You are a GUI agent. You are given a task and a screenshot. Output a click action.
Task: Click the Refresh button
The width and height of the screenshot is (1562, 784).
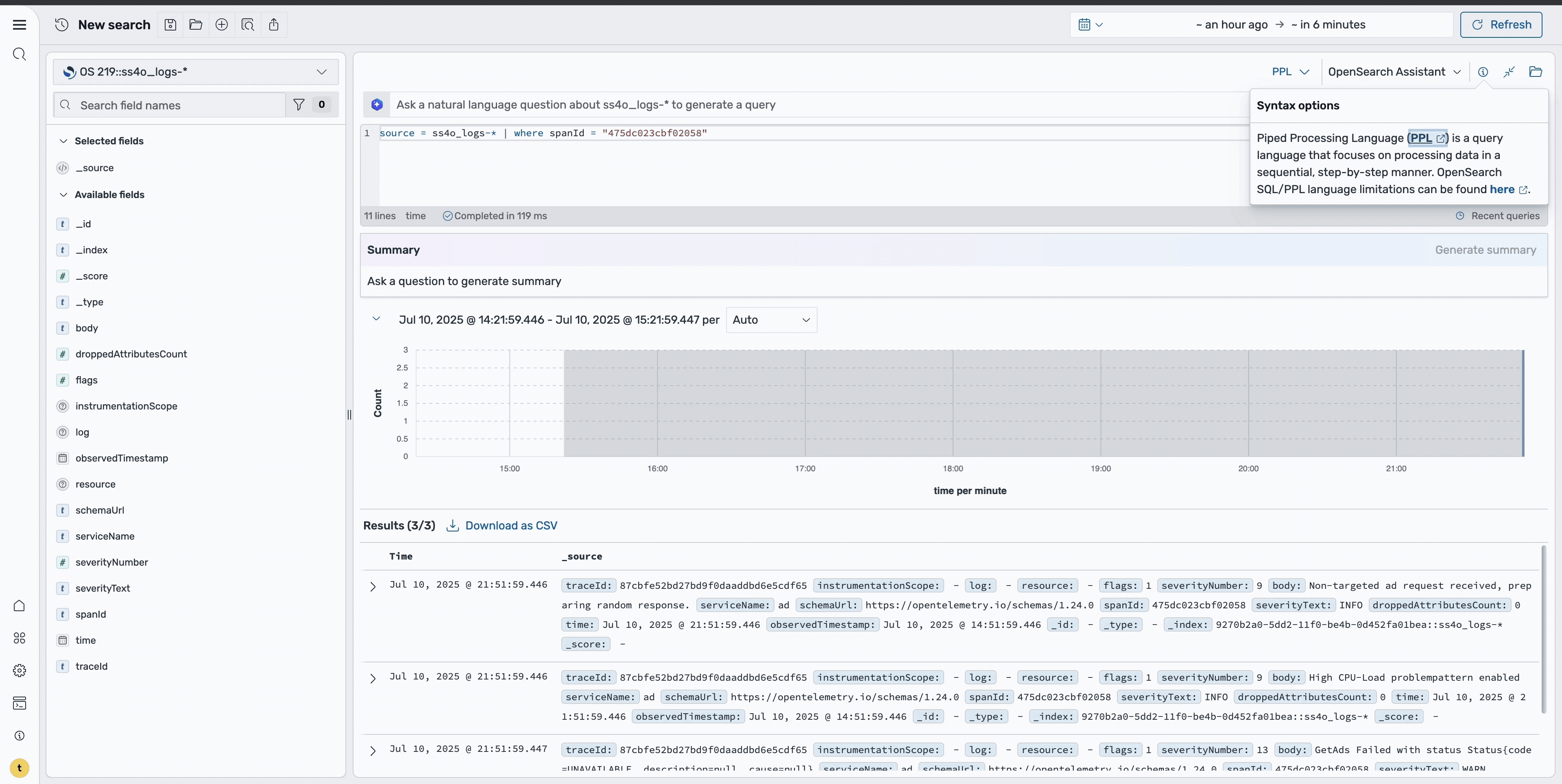(1501, 25)
